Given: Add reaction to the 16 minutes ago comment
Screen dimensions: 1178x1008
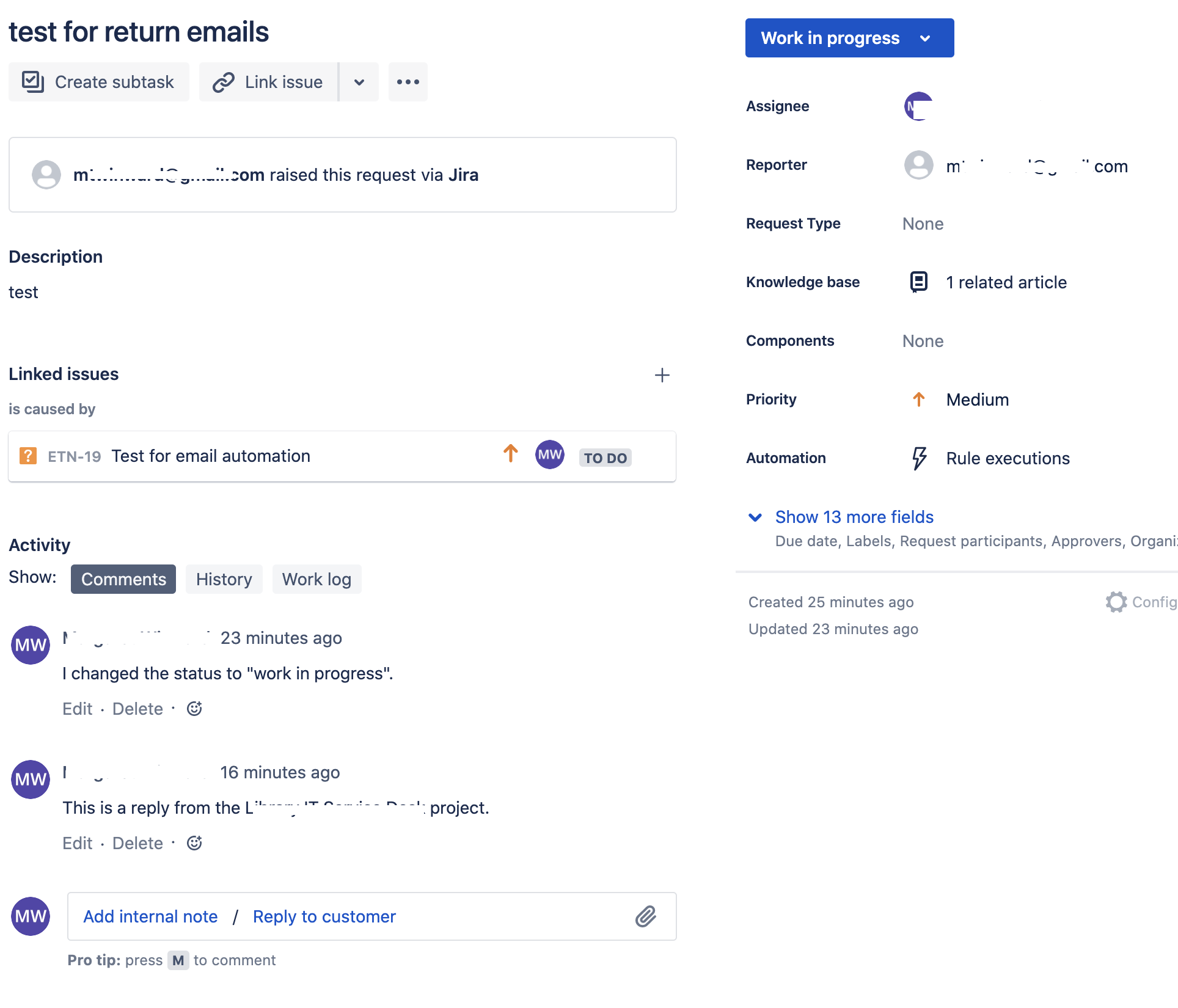Looking at the screenshot, I should tap(194, 843).
